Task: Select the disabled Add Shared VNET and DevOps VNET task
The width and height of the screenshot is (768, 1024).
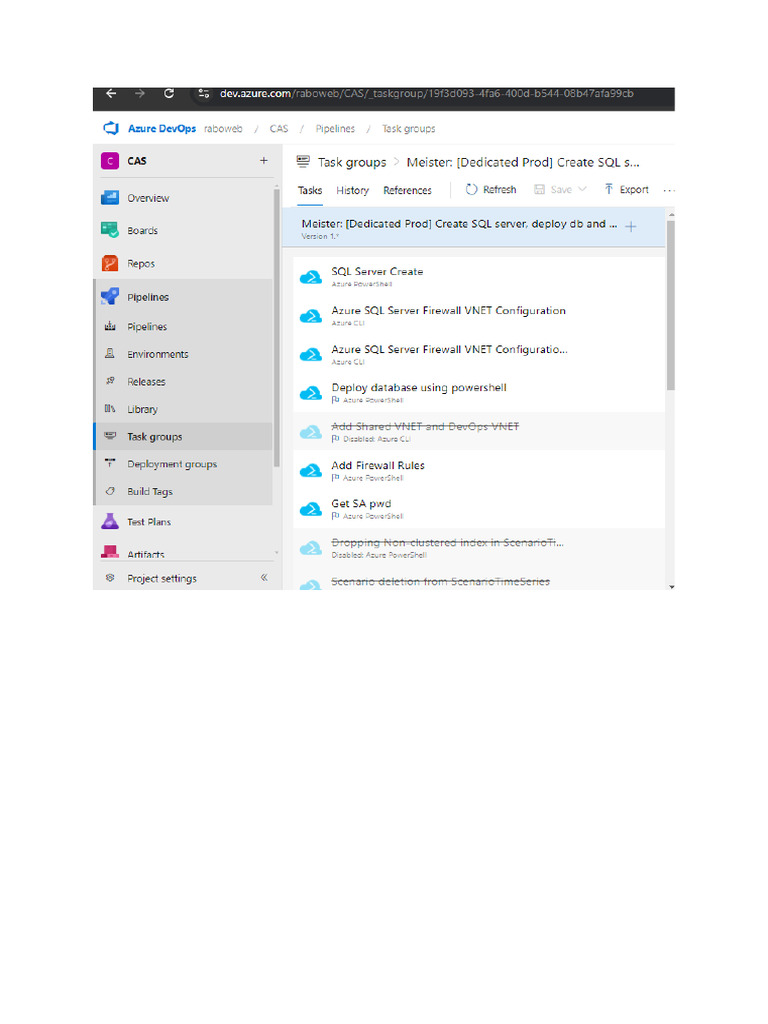Action: (479, 432)
